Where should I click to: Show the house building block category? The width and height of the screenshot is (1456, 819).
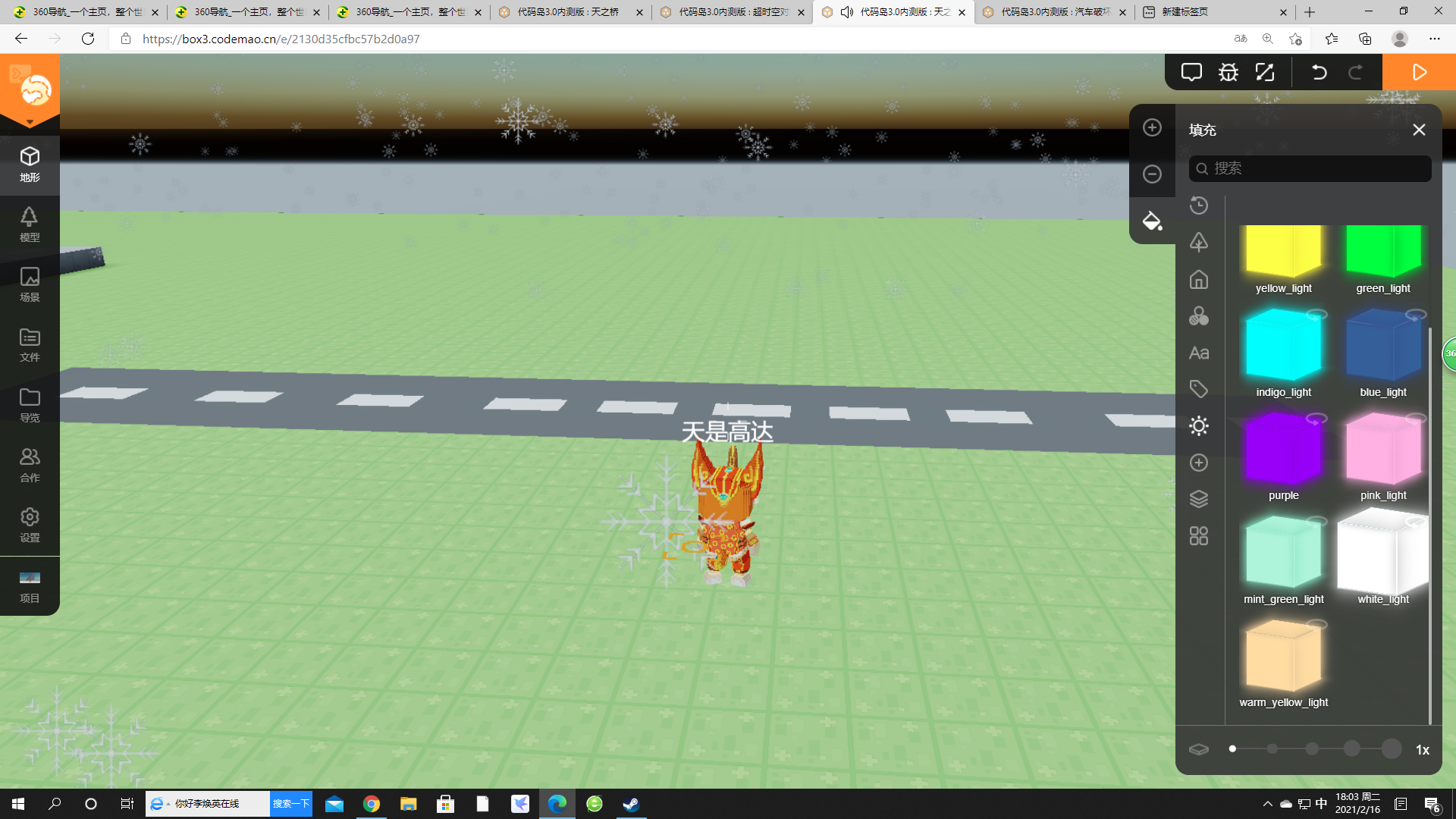pyautogui.click(x=1199, y=279)
